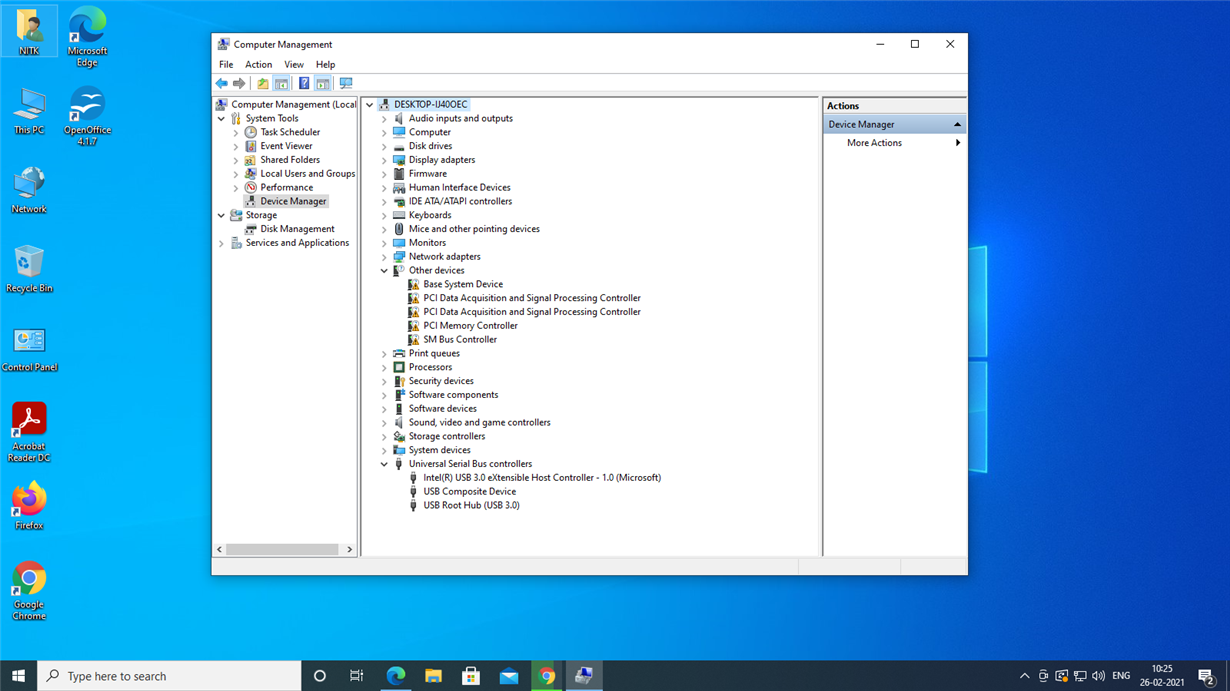
Task: Expand the Network adapters category
Action: tap(384, 257)
